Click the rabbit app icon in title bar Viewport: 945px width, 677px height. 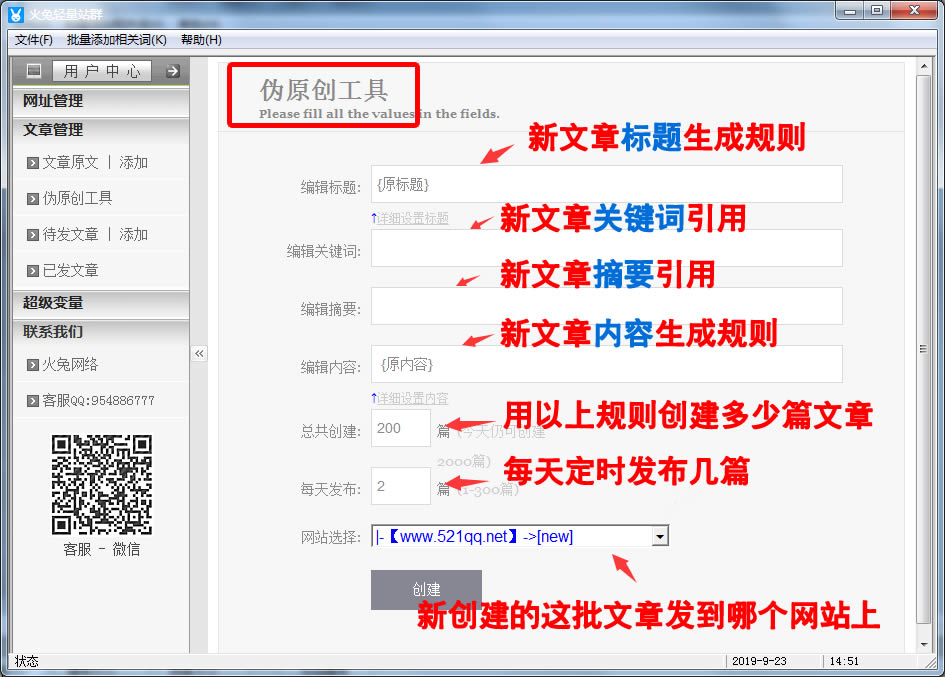16,13
